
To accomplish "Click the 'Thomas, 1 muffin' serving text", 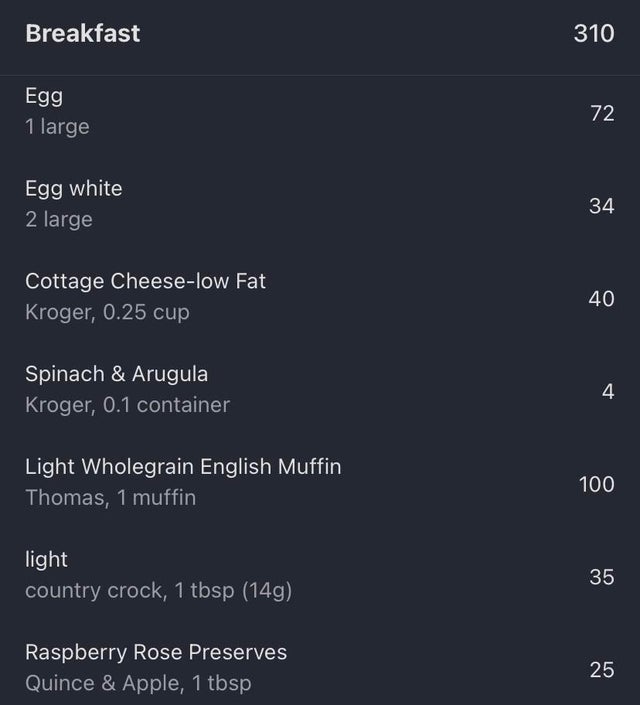I will tap(111, 497).
